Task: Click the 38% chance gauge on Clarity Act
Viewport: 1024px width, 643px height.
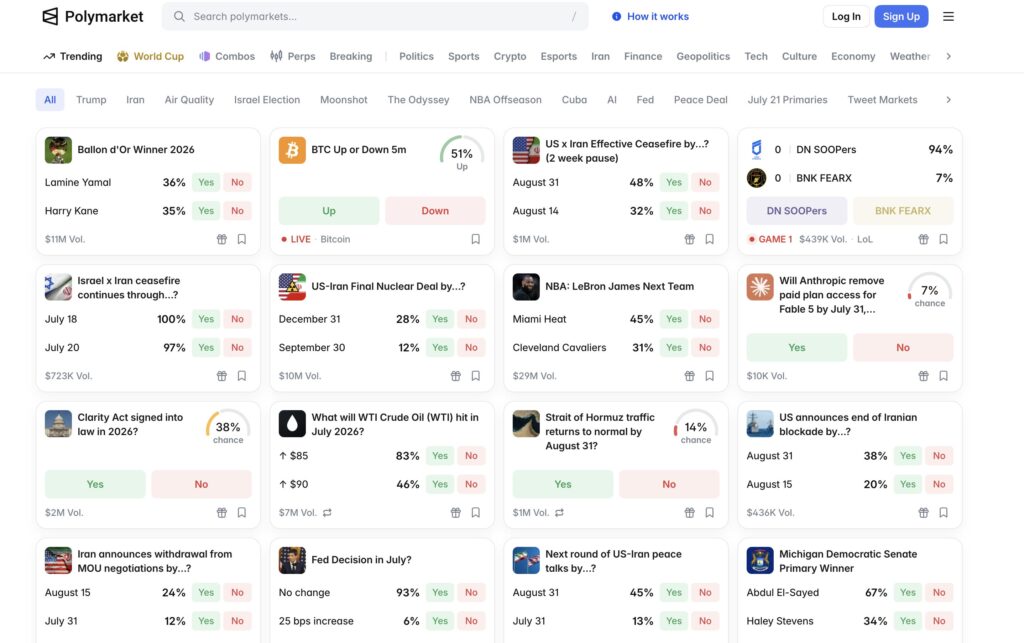Action: pyautogui.click(x=228, y=428)
